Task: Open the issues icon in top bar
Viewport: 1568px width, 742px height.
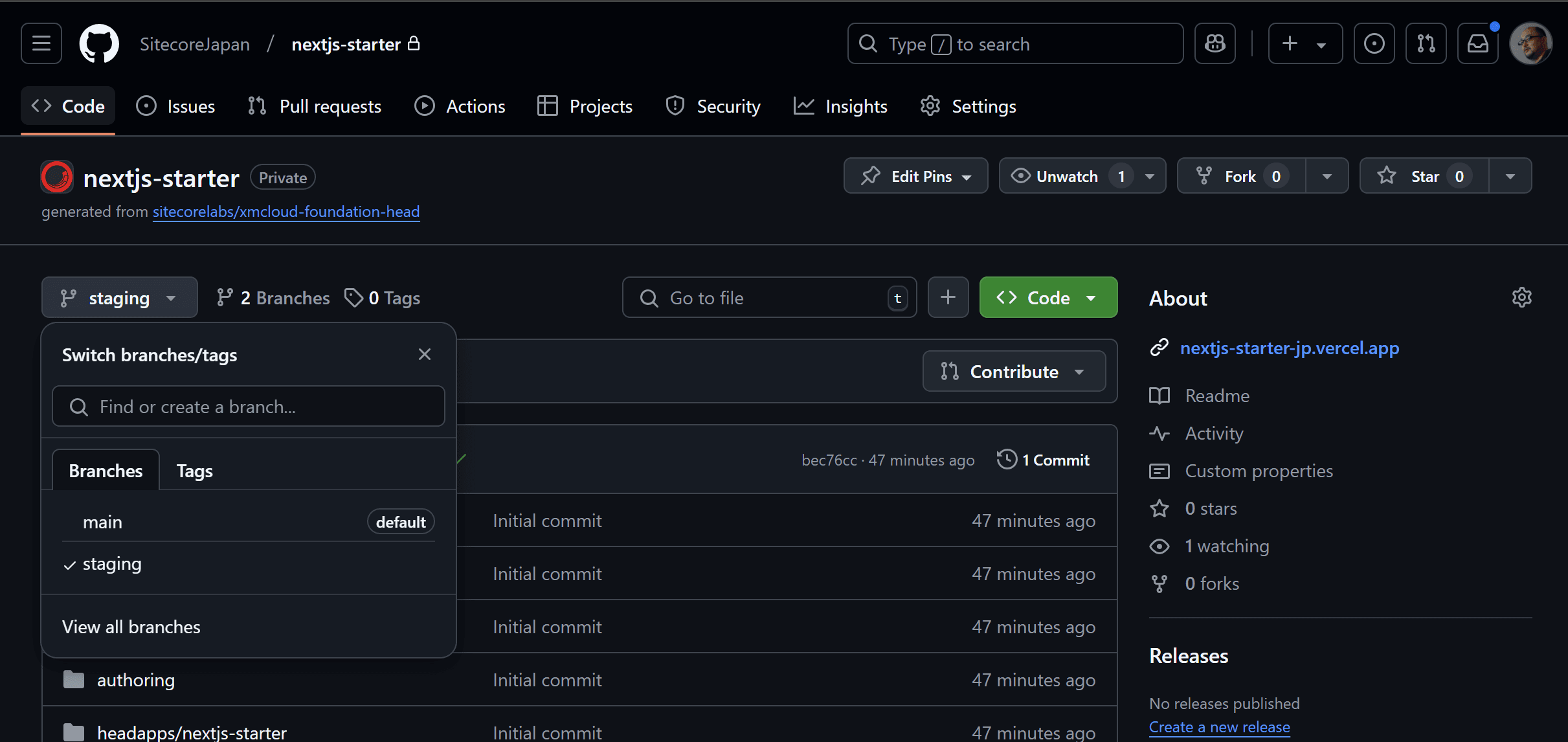Action: [1374, 43]
